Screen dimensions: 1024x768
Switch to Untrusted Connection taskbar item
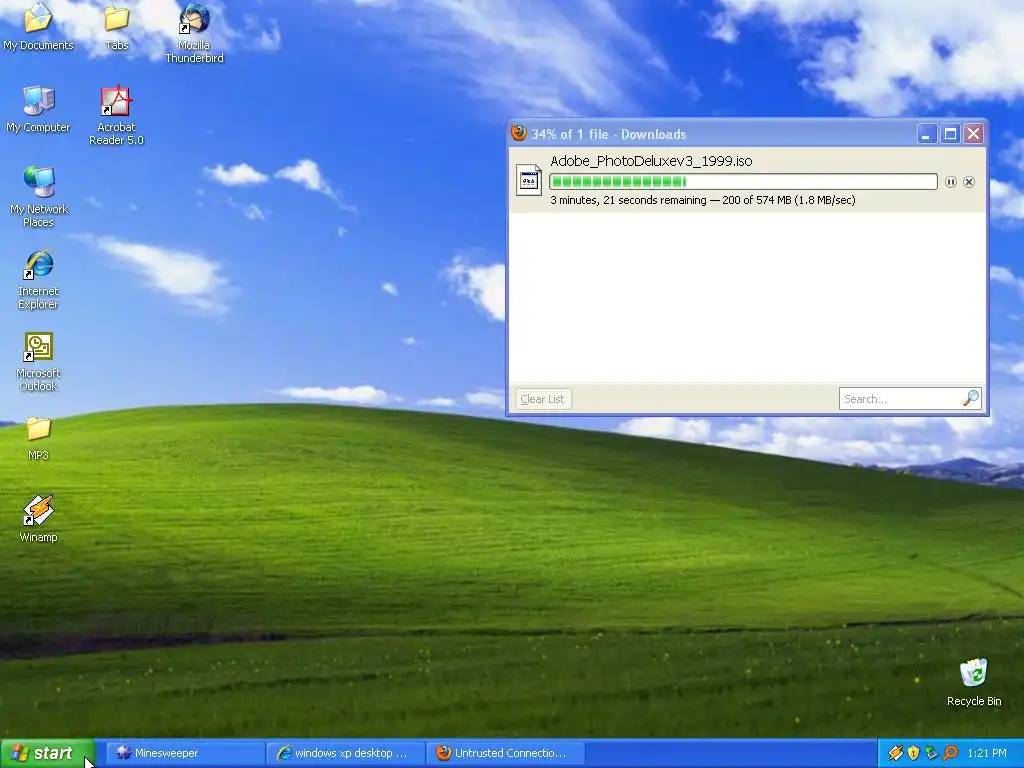pyautogui.click(x=506, y=753)
